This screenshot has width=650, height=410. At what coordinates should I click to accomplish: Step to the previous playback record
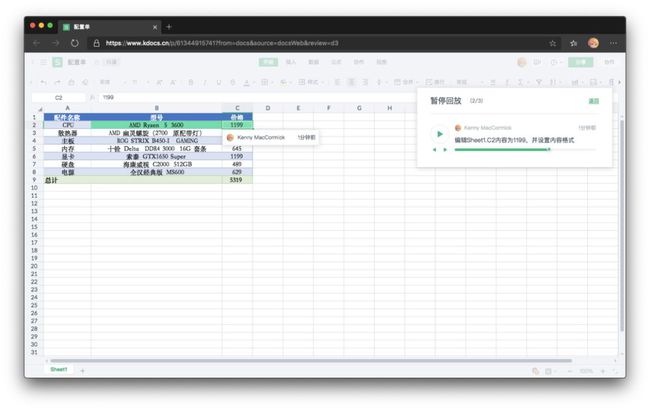pyautogui.click(x=434, y=150)
